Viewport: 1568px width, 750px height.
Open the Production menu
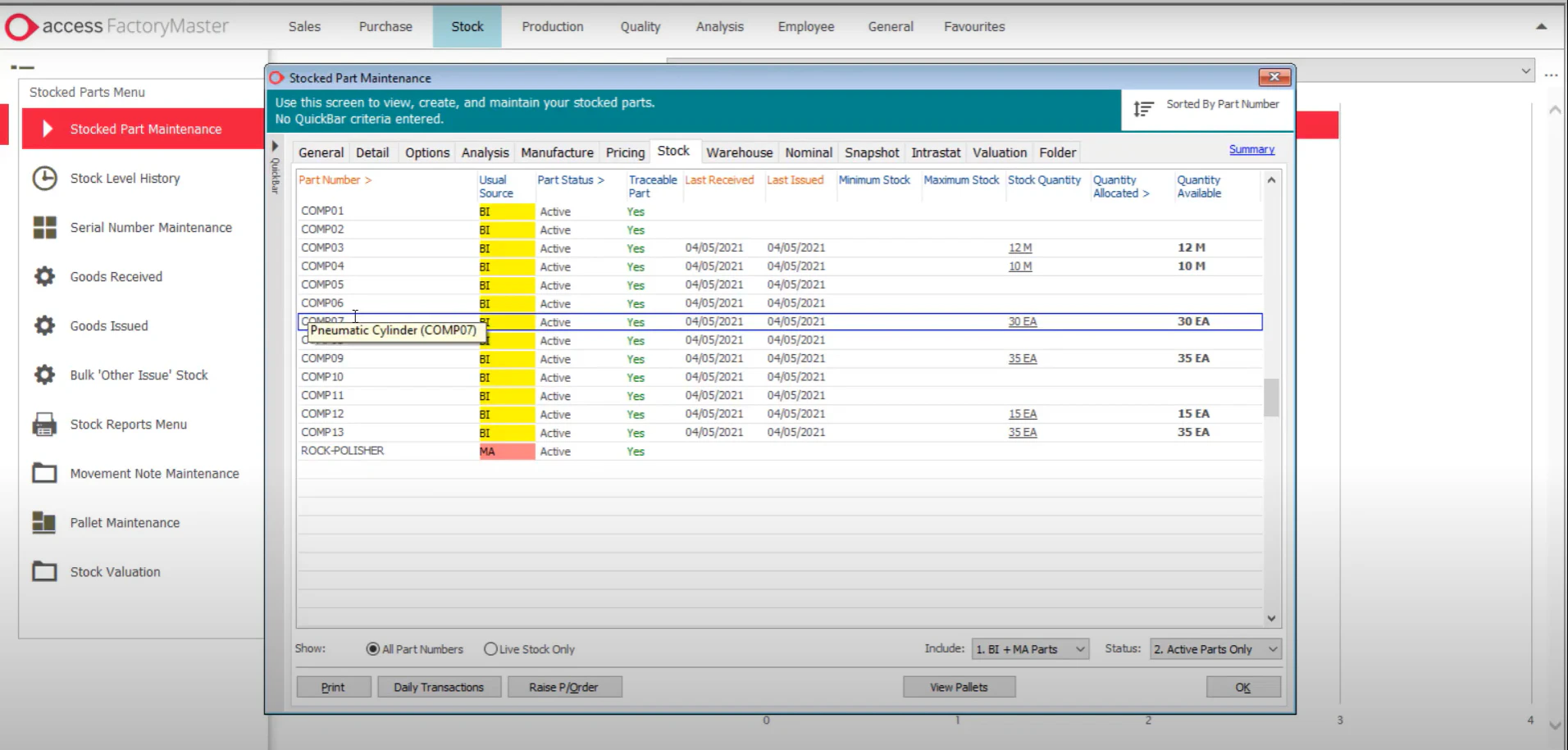pyautogui.click(x=552, y=26)
